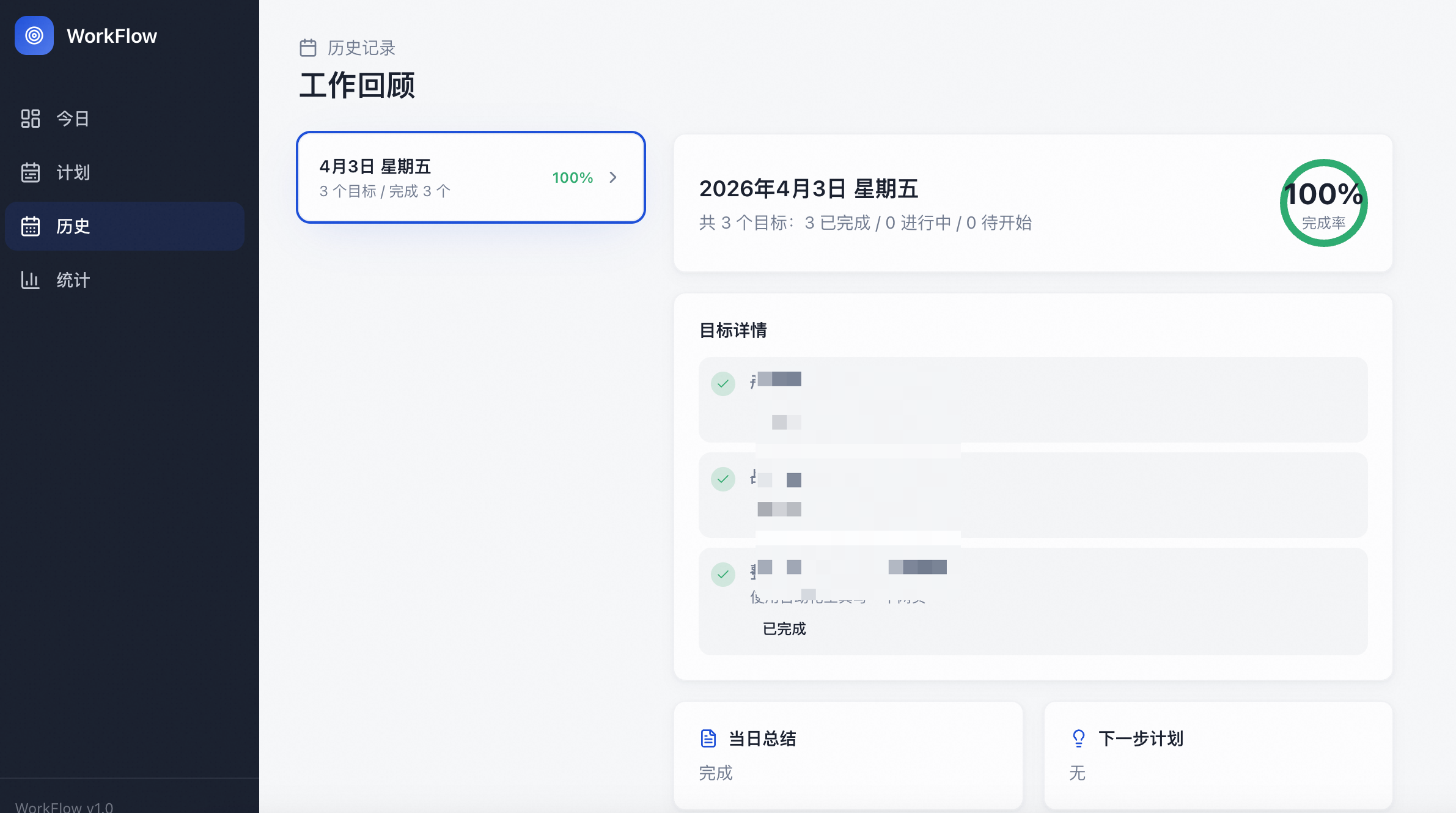The height and width of the screenshot is (813, 1456).
Task: Click the 100% percentage on history card
Action: point(572,177)
